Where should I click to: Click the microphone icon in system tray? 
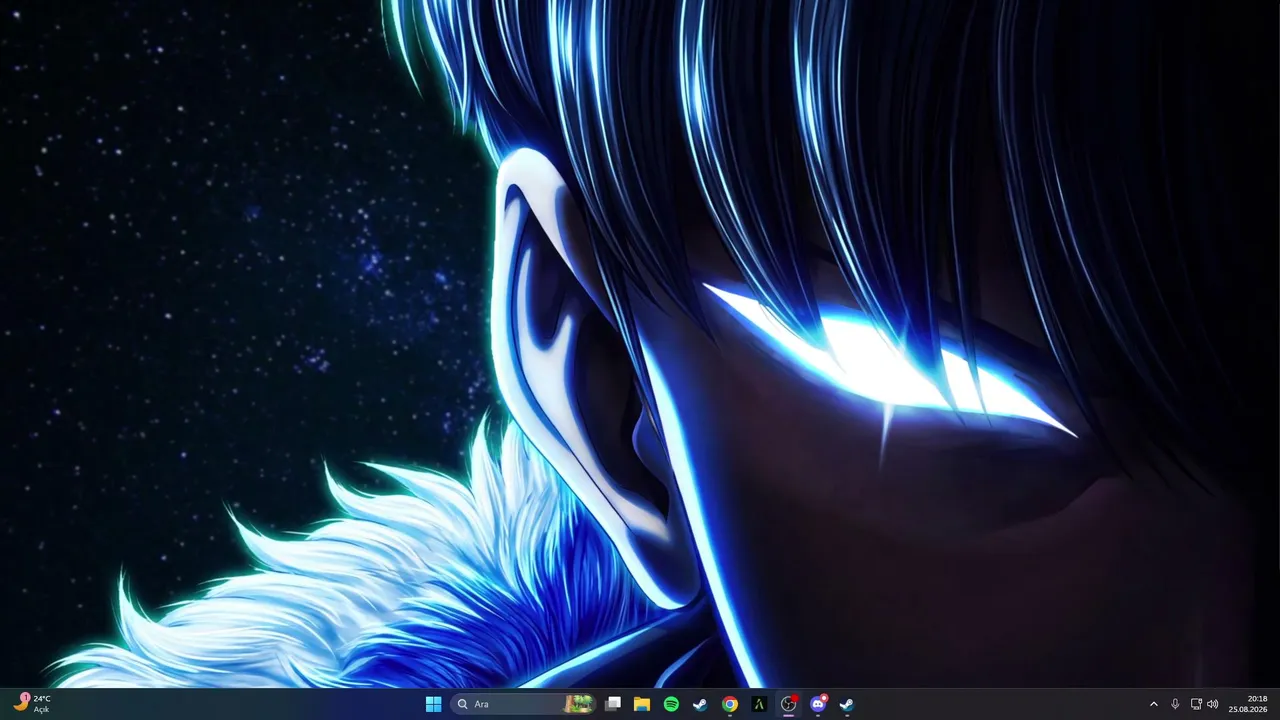click(x=1175, y=704)
